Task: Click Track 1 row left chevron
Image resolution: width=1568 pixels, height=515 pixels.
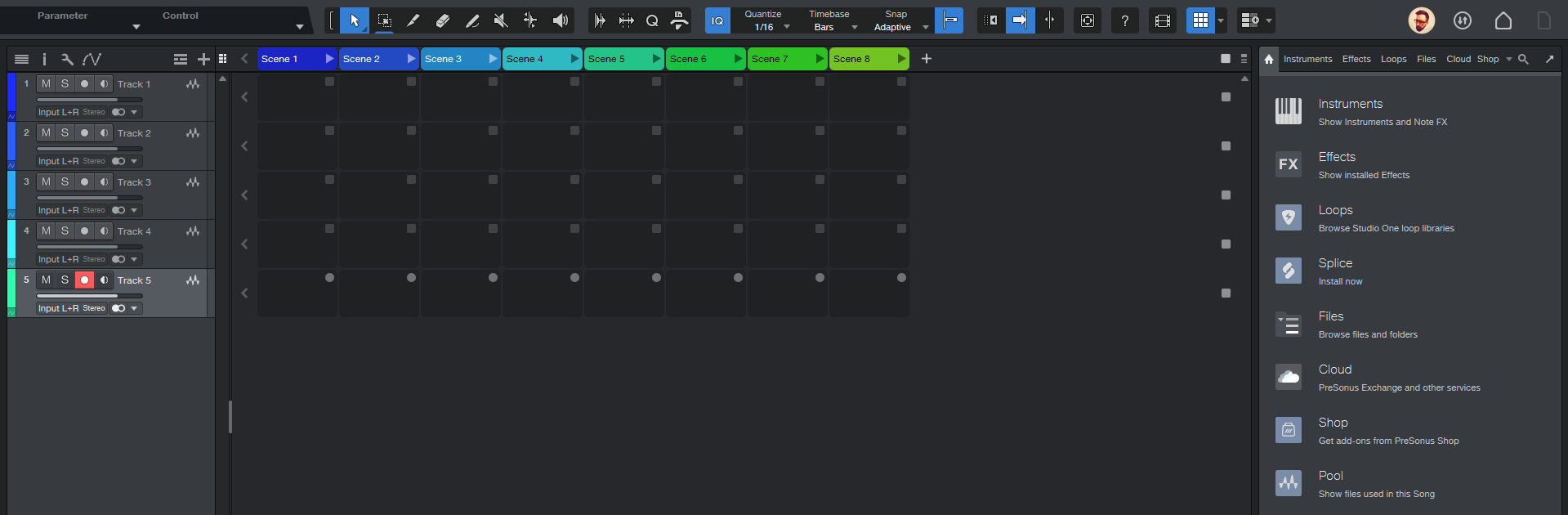Action: click(244, 96)
